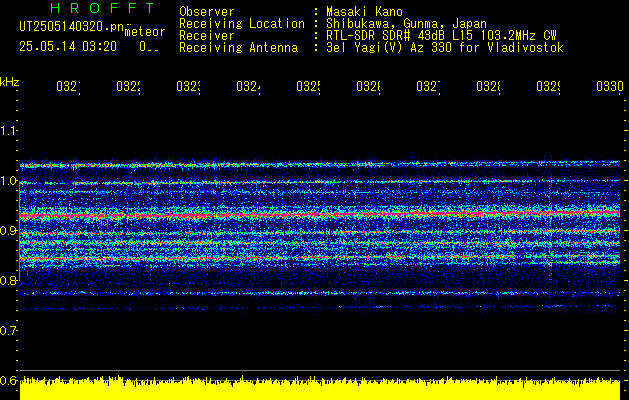This screenshot has width=629, height=400.
Task: Click the 1.1 frequency axis label
Action: coord(8,131)
